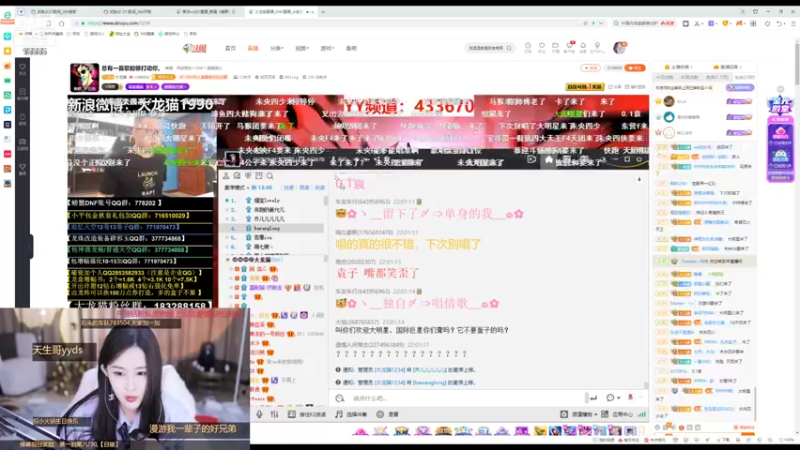Screen dimensions: 800x450
Task: Open the browser sidebar WeChat-style green icon
Action: [7, 95]
